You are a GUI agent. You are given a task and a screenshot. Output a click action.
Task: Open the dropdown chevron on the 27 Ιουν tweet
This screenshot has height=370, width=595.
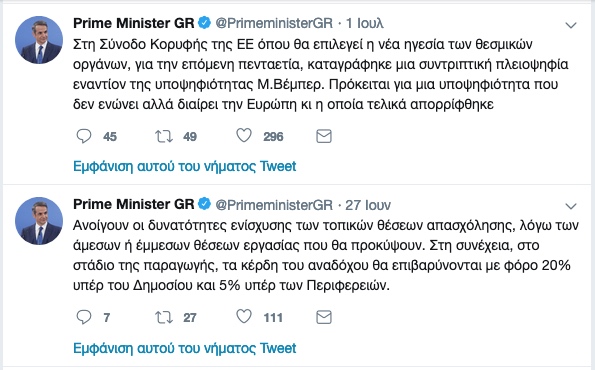click(x=571, y=206)
